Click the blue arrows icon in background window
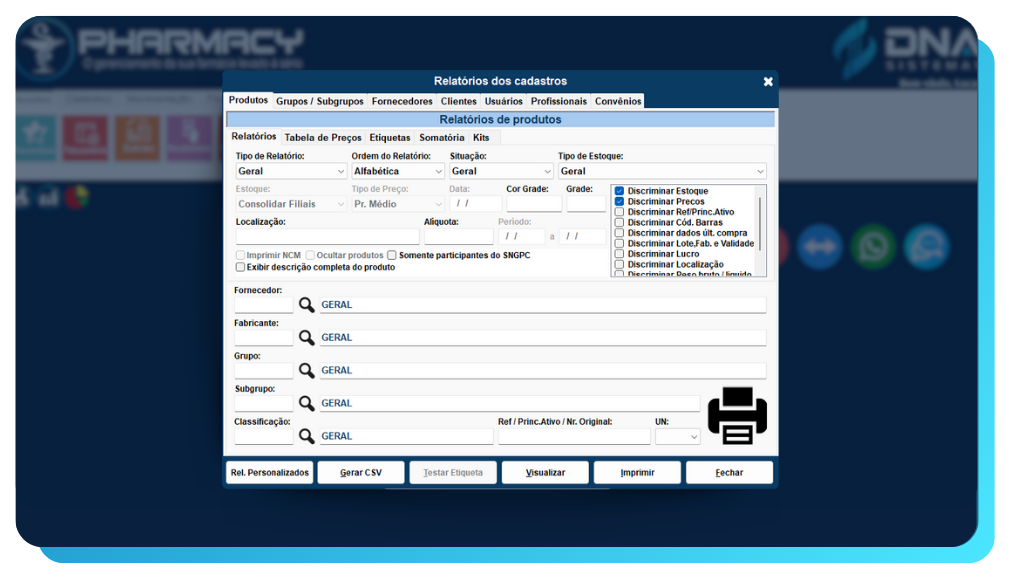 820,247
